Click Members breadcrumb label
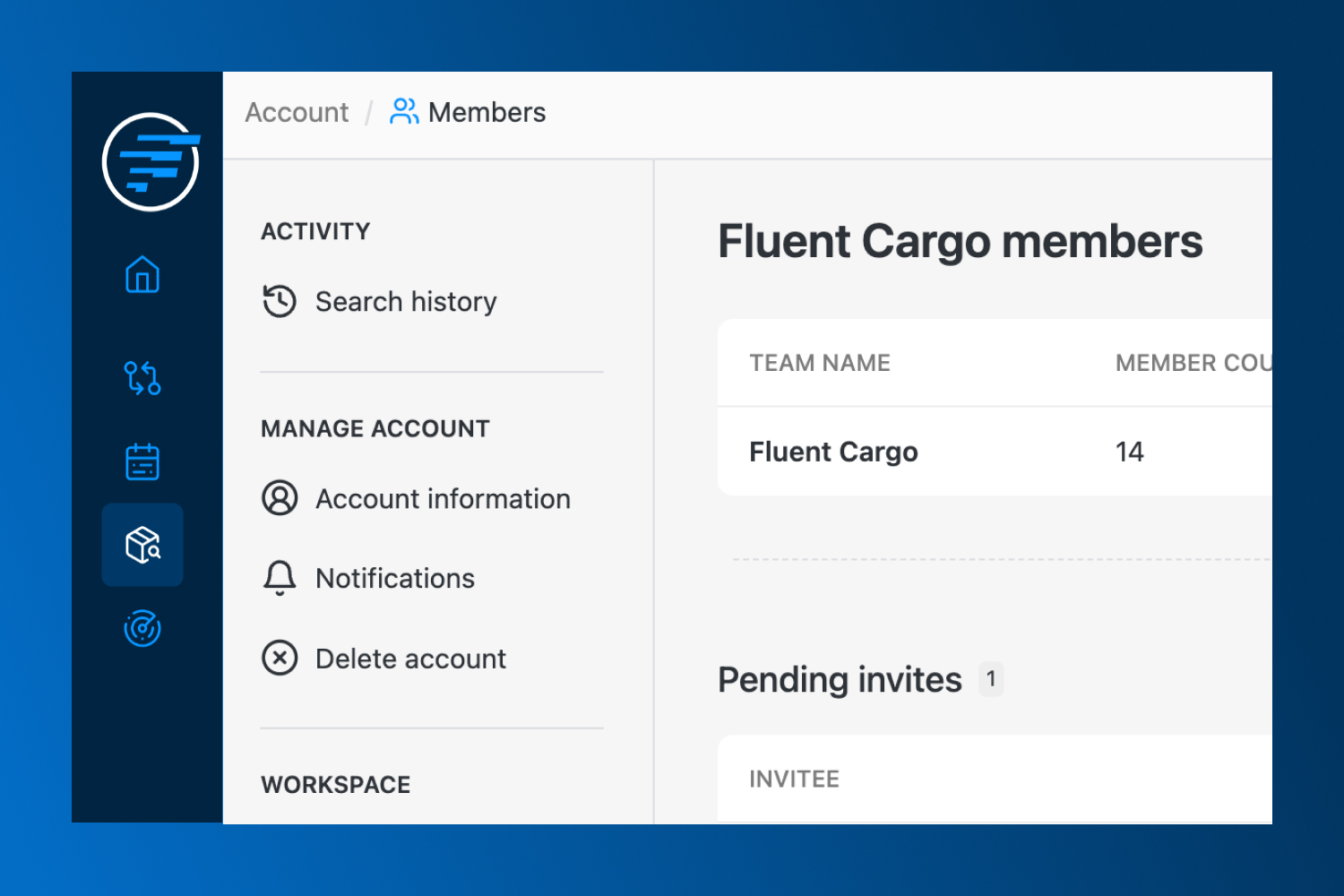Image resolution: width=1344 pixels, height=896 pixels. (x=487, y=112)
